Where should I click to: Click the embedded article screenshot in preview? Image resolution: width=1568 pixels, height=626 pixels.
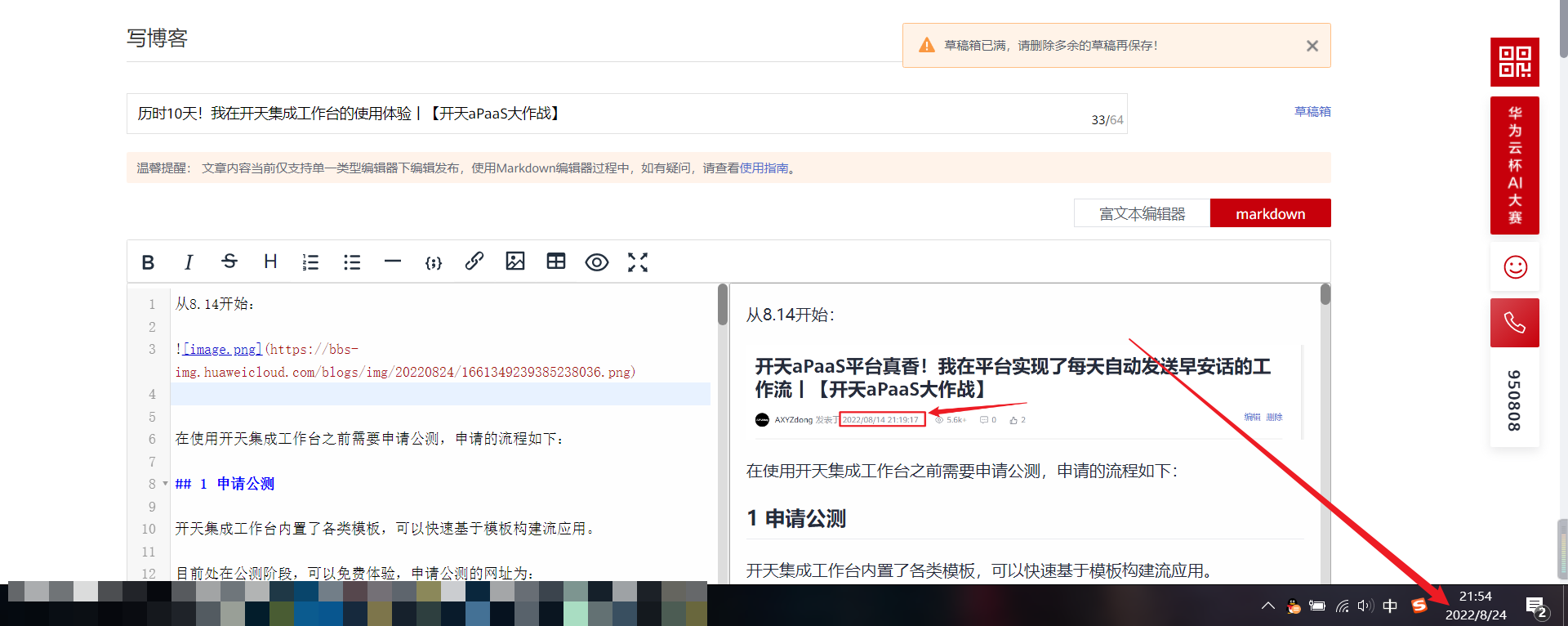(1024, 392)
